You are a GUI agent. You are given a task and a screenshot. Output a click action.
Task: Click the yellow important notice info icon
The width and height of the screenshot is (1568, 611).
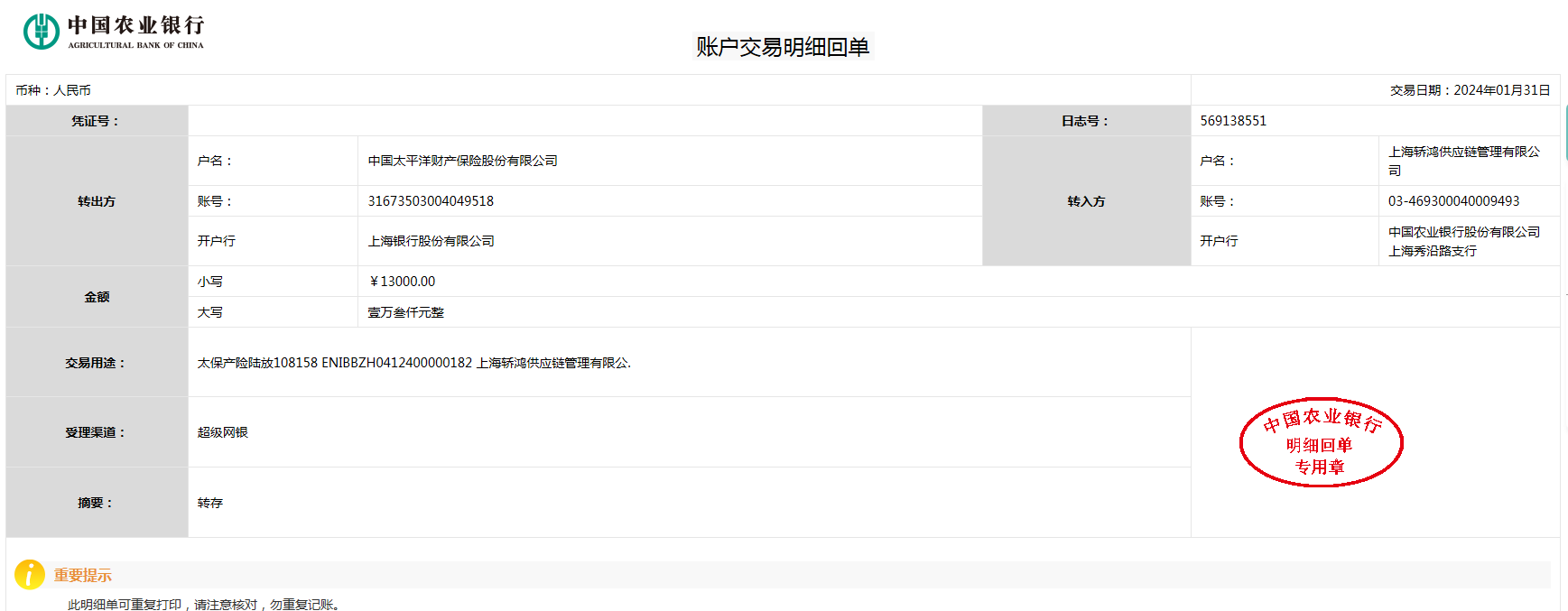pos(30,575)
